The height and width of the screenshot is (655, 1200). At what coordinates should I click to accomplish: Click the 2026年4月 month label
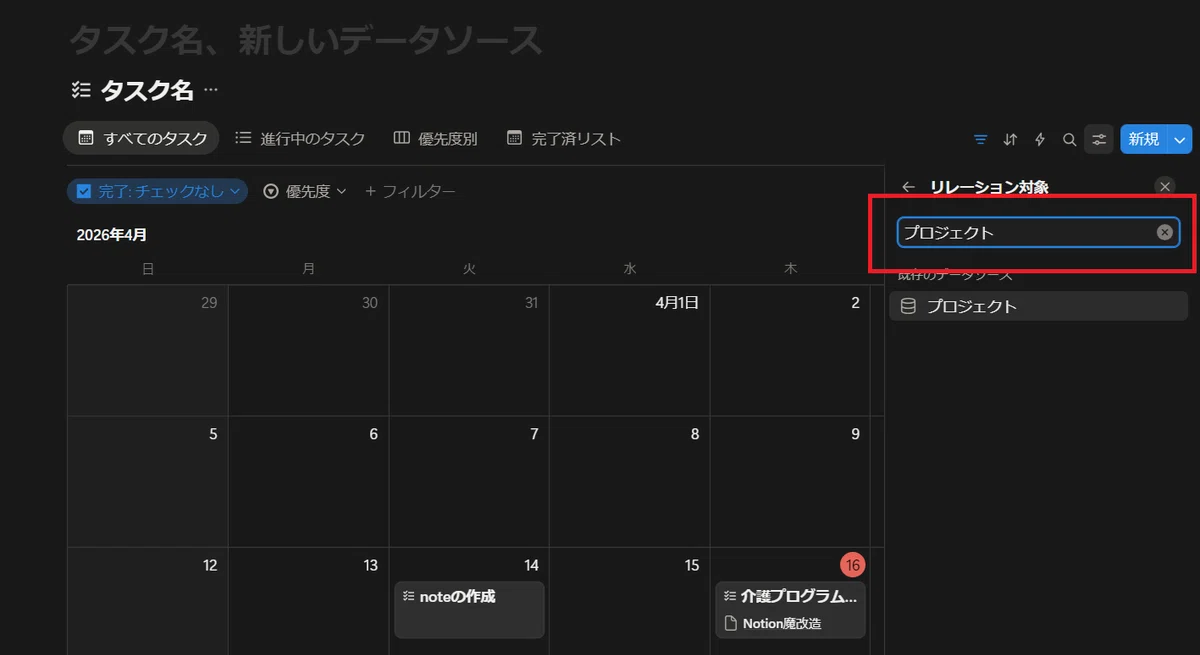pos(112,235)
